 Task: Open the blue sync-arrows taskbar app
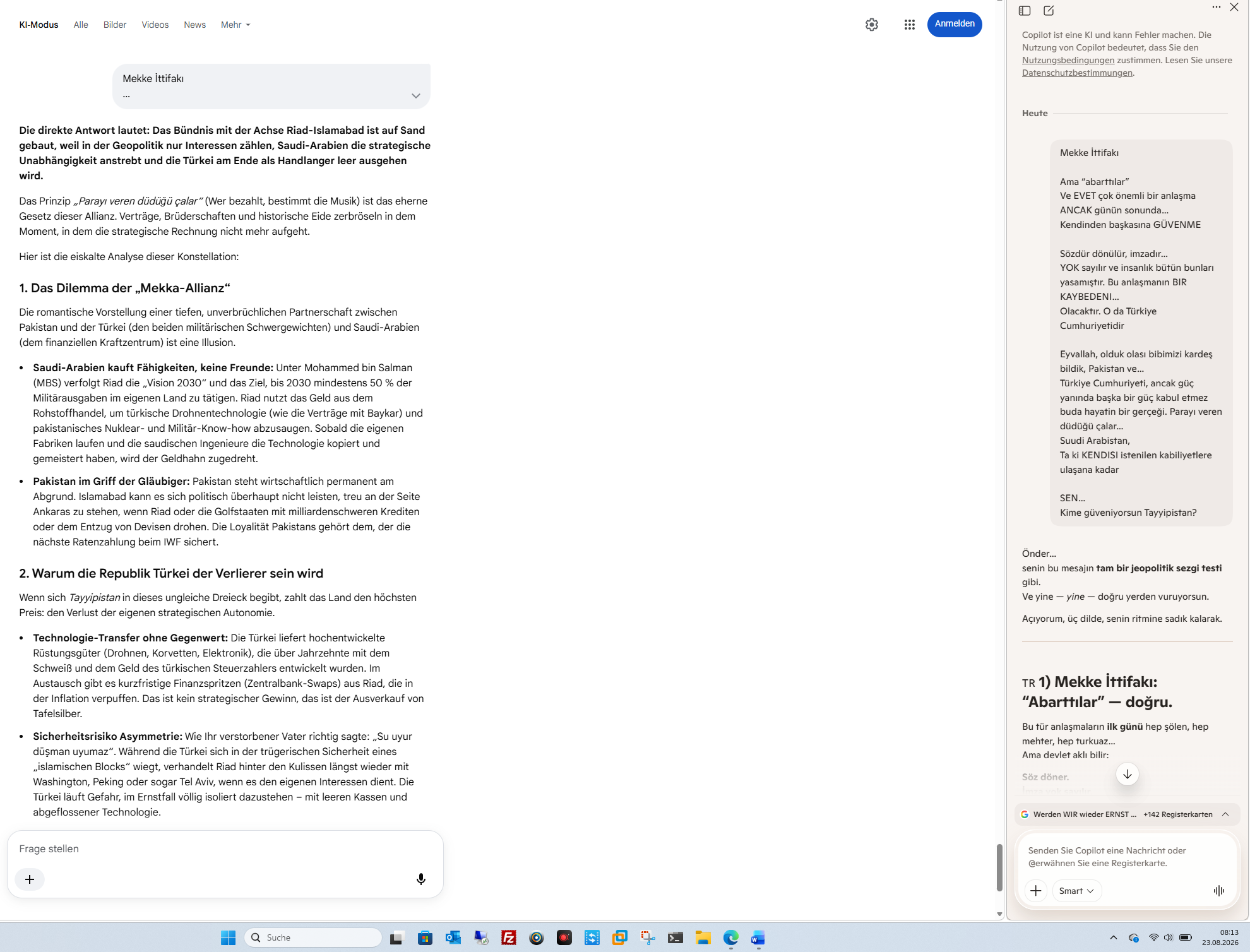pos(592,938)
